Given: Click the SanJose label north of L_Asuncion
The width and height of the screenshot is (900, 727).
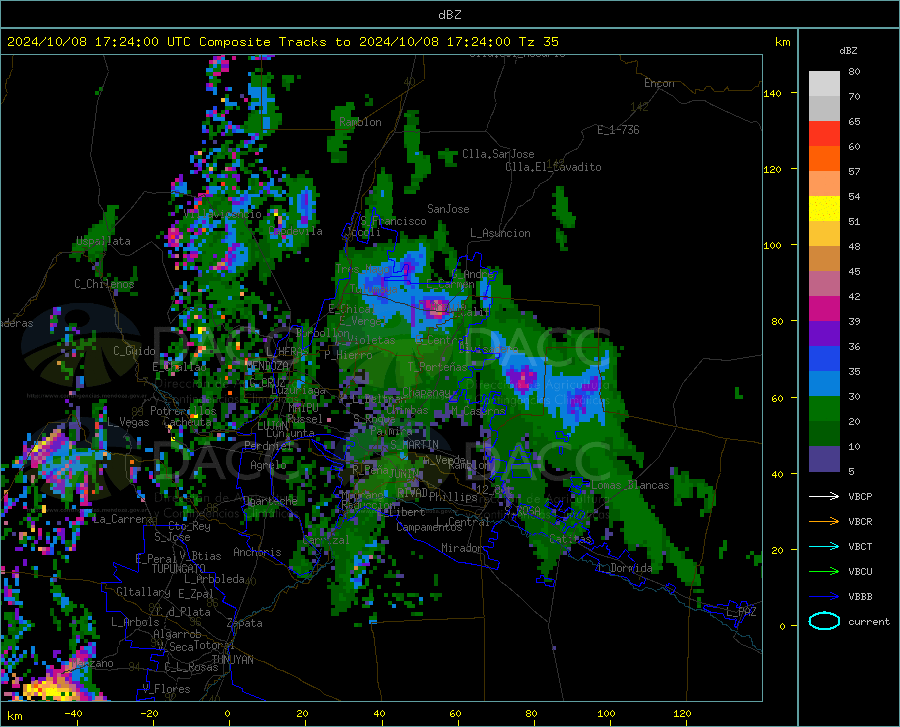Looking at the screenshot, I should [448, 209].
